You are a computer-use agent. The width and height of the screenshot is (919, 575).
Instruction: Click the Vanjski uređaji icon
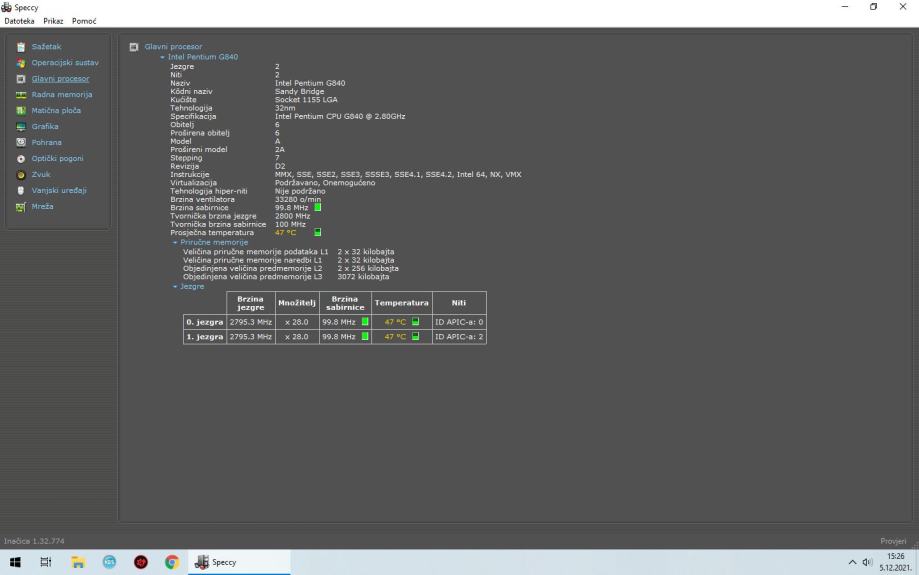tap(21, 190)
